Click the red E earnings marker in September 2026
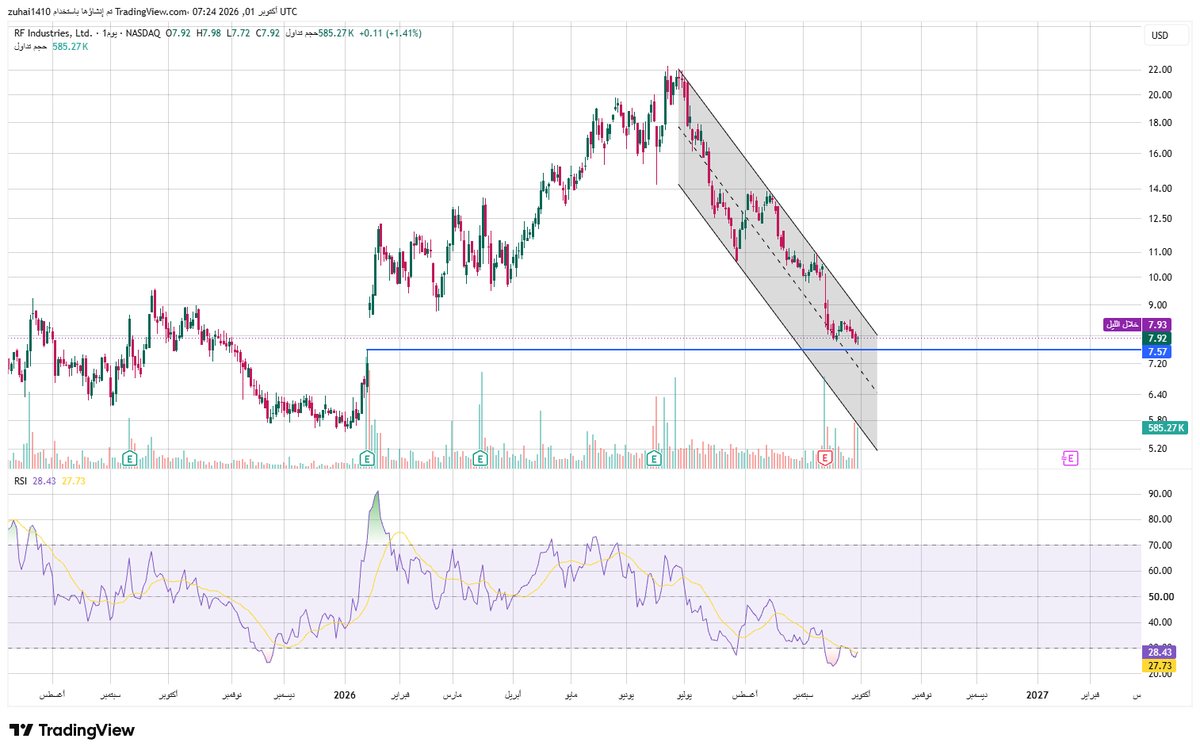Viewport: 1200px width, 754px height. (826, 458)
